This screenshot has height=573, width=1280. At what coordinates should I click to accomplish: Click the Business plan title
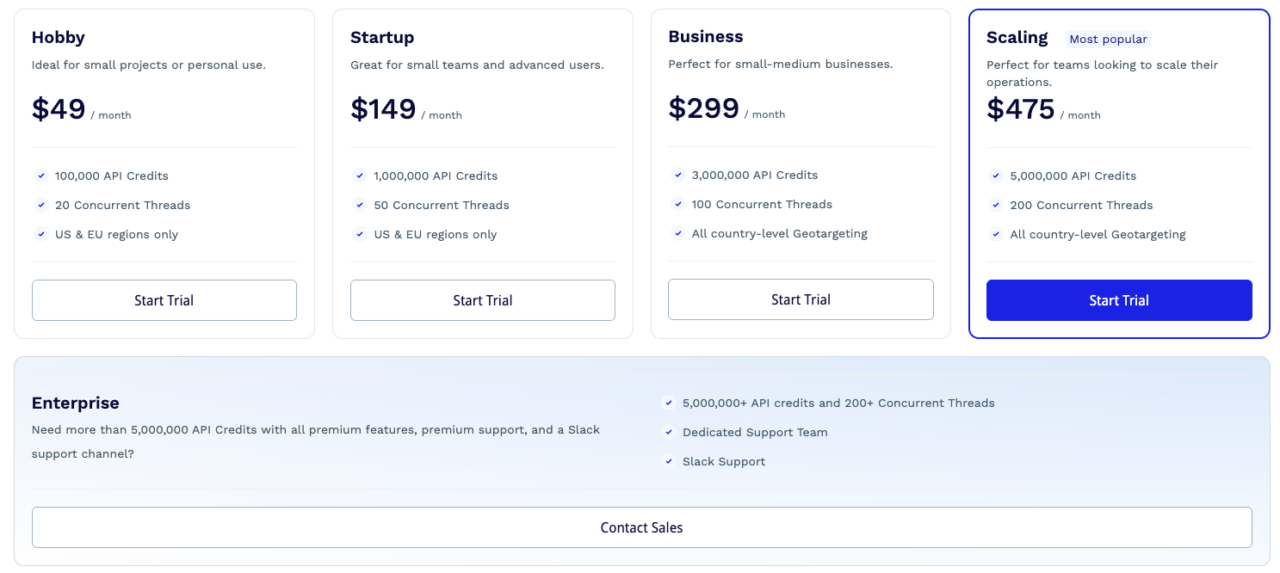click(705, 37)
